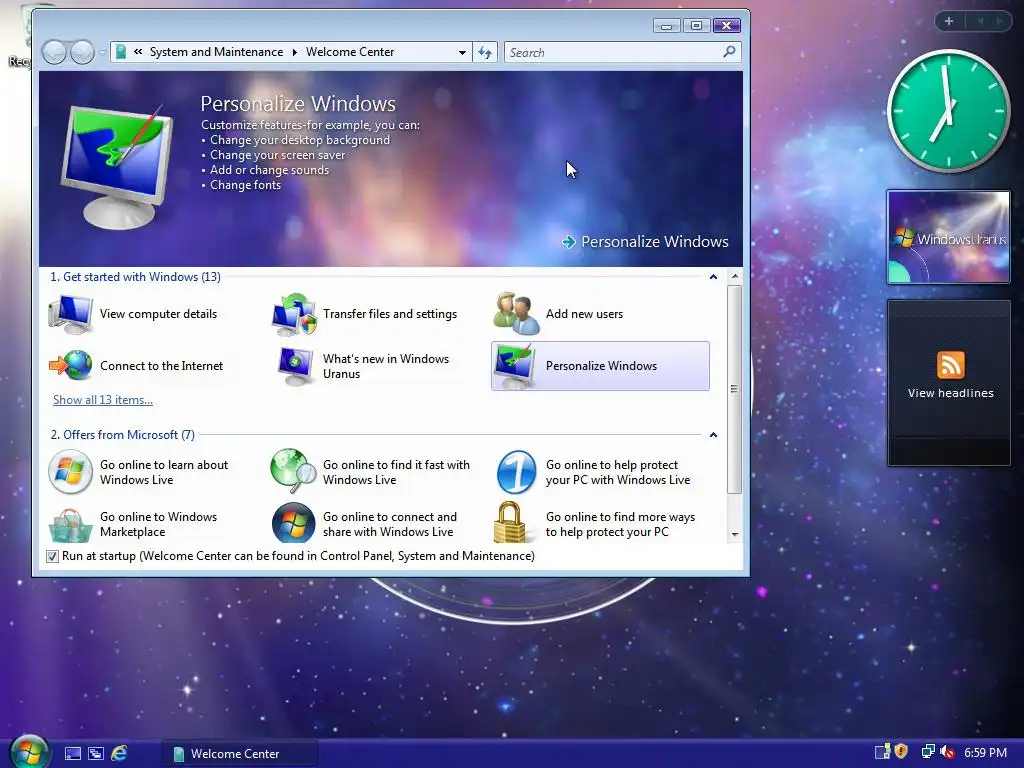Screen dimensions: 1024x768
Task: Click Switch between windows Quick Launch icon
Action: [96, 754]
